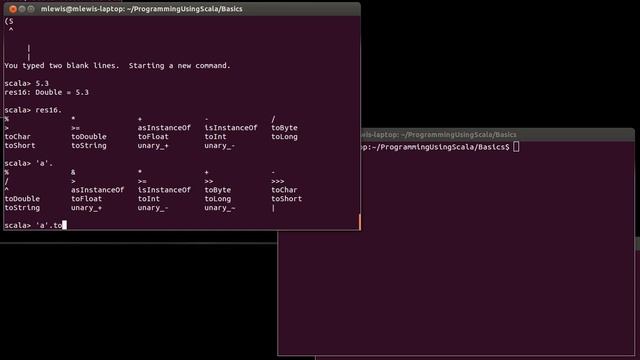Click the shell prompt cursor in the back terminal
The height and width of the screenshot is (360, 640).
pos(516,147)
